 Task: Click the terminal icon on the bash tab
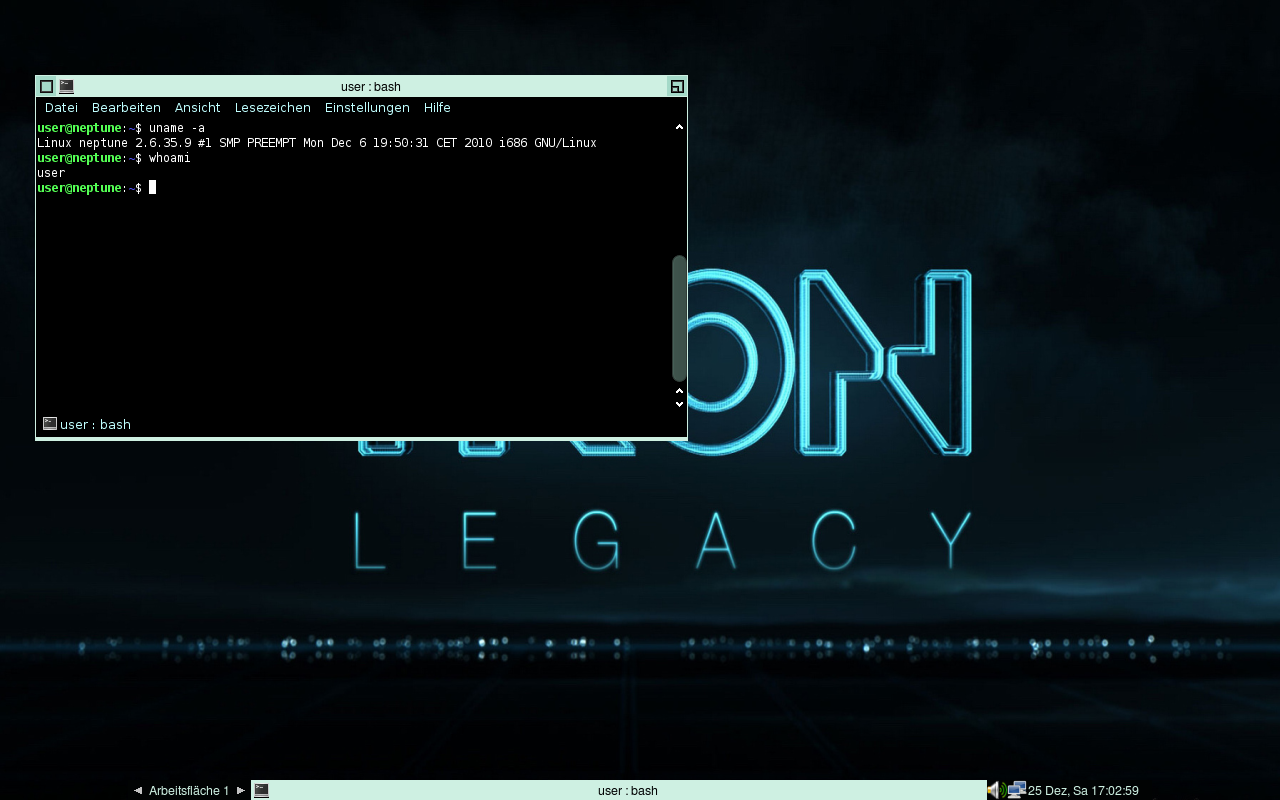50,424
